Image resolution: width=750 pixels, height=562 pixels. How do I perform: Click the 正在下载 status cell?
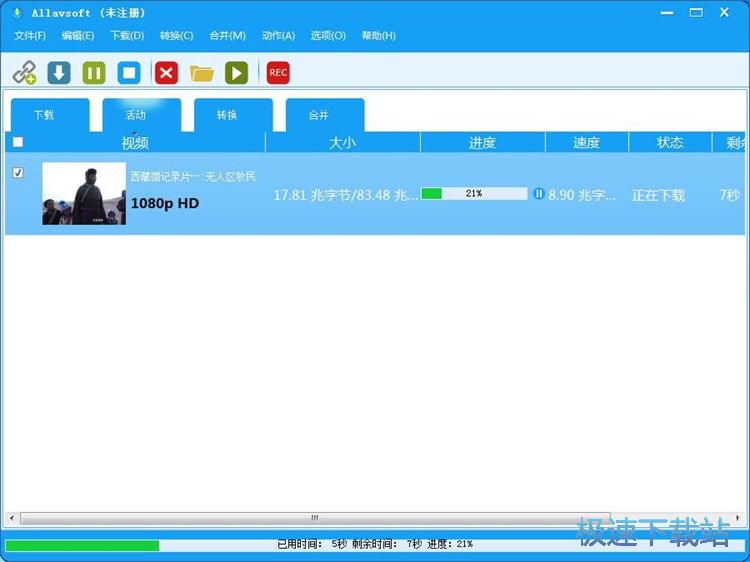[658, 195]
